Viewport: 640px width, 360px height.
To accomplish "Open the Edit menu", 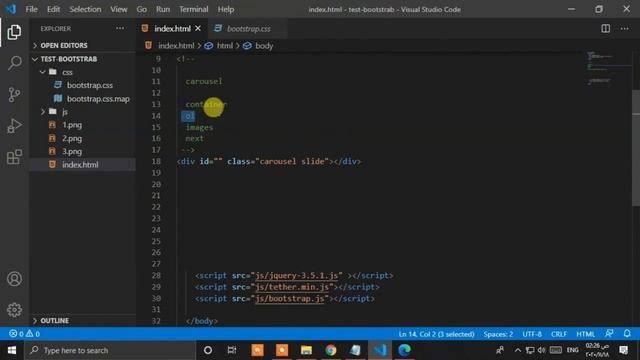I will 53,9.
